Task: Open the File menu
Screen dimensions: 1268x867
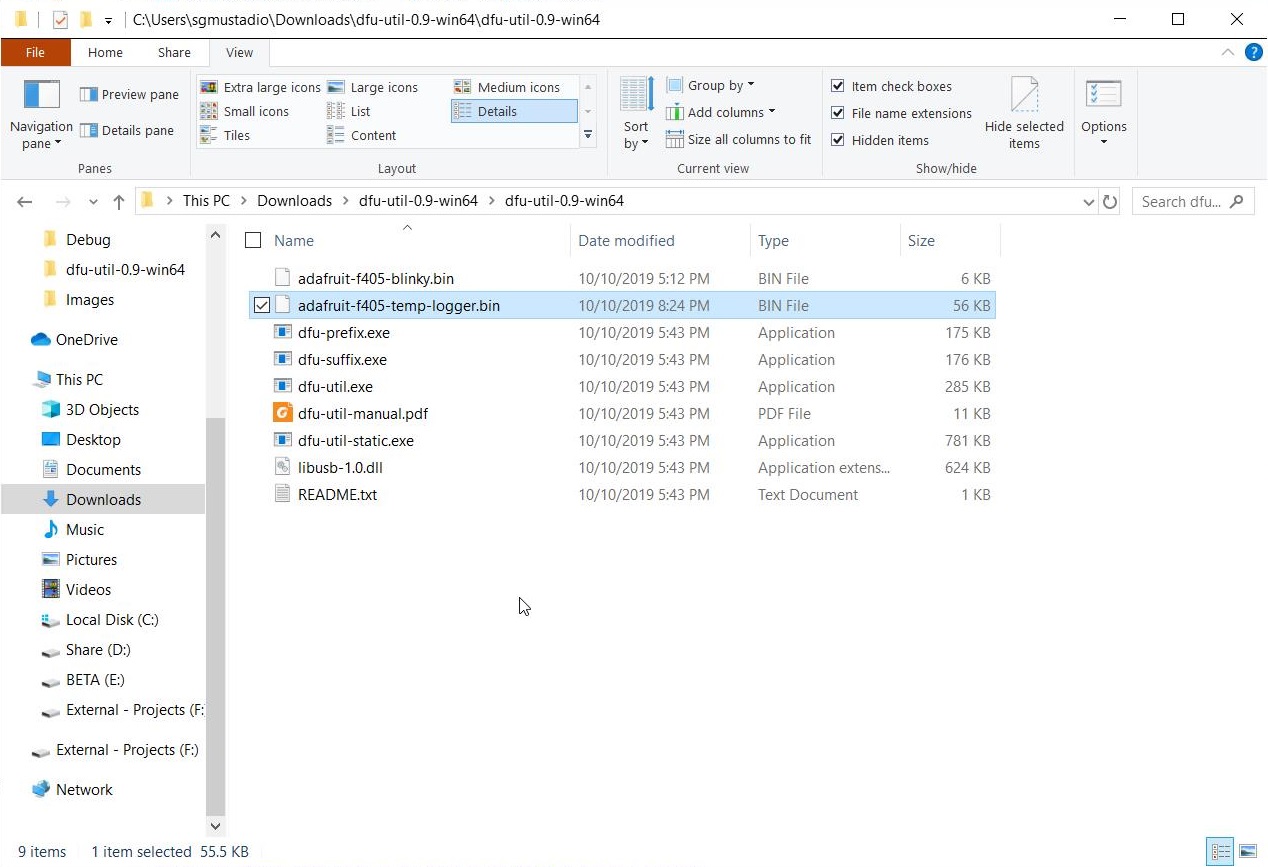Action: (35, 52)
